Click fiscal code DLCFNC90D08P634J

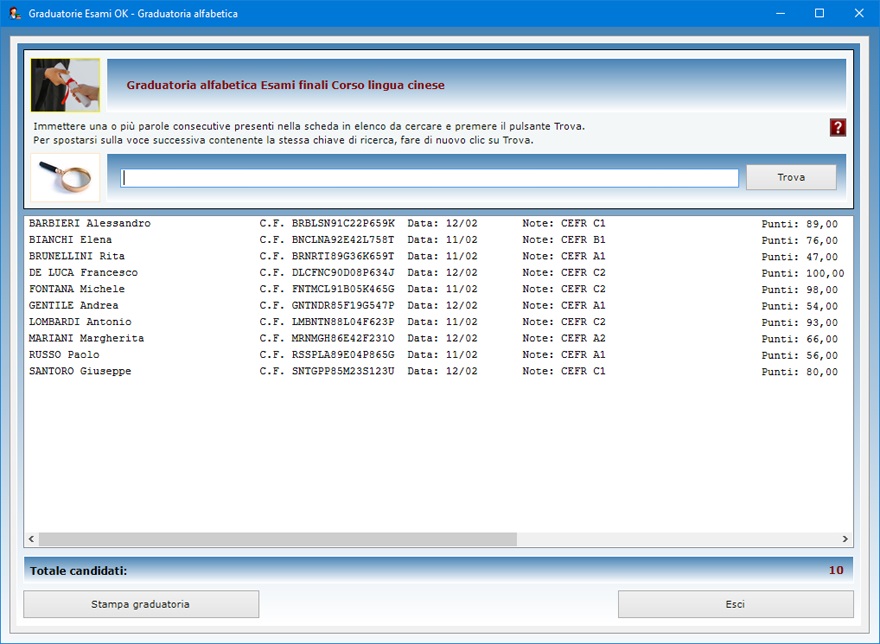343,273
